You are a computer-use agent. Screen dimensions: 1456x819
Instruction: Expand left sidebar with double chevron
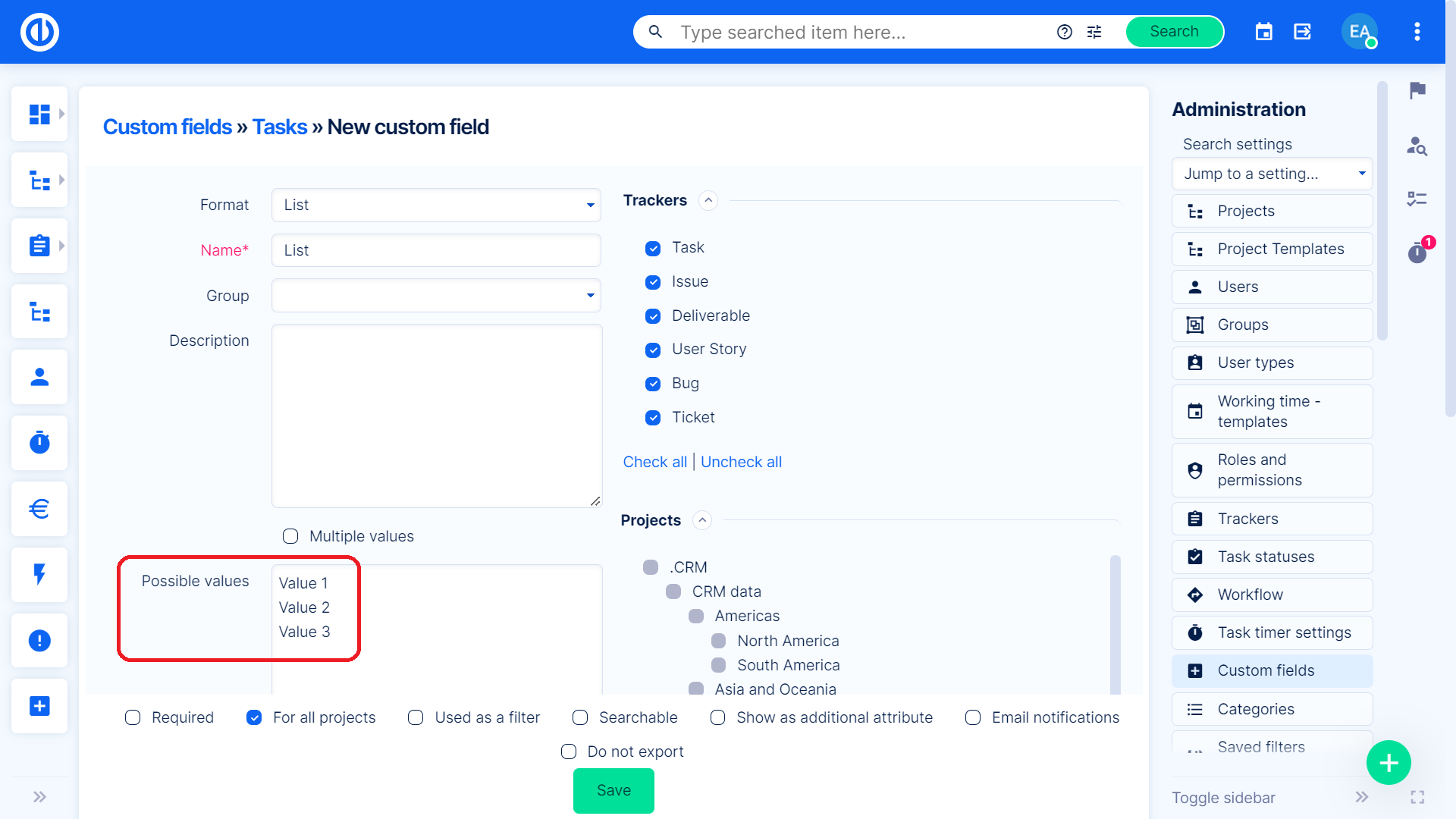[39, 797]
